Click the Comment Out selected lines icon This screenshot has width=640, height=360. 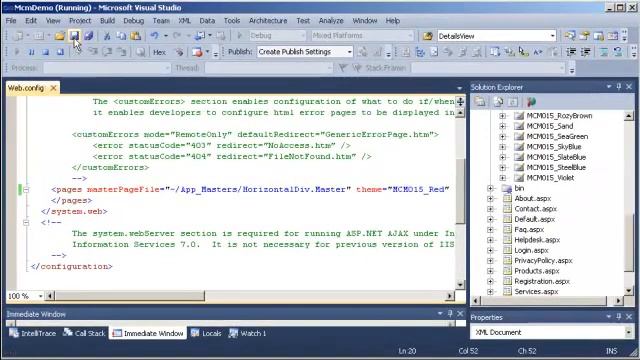[604, 52]
